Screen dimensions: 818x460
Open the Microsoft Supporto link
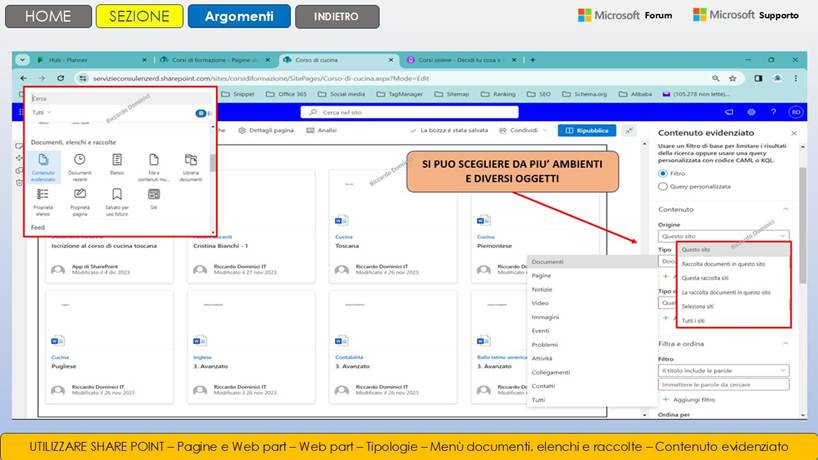(x=745, y=15)
